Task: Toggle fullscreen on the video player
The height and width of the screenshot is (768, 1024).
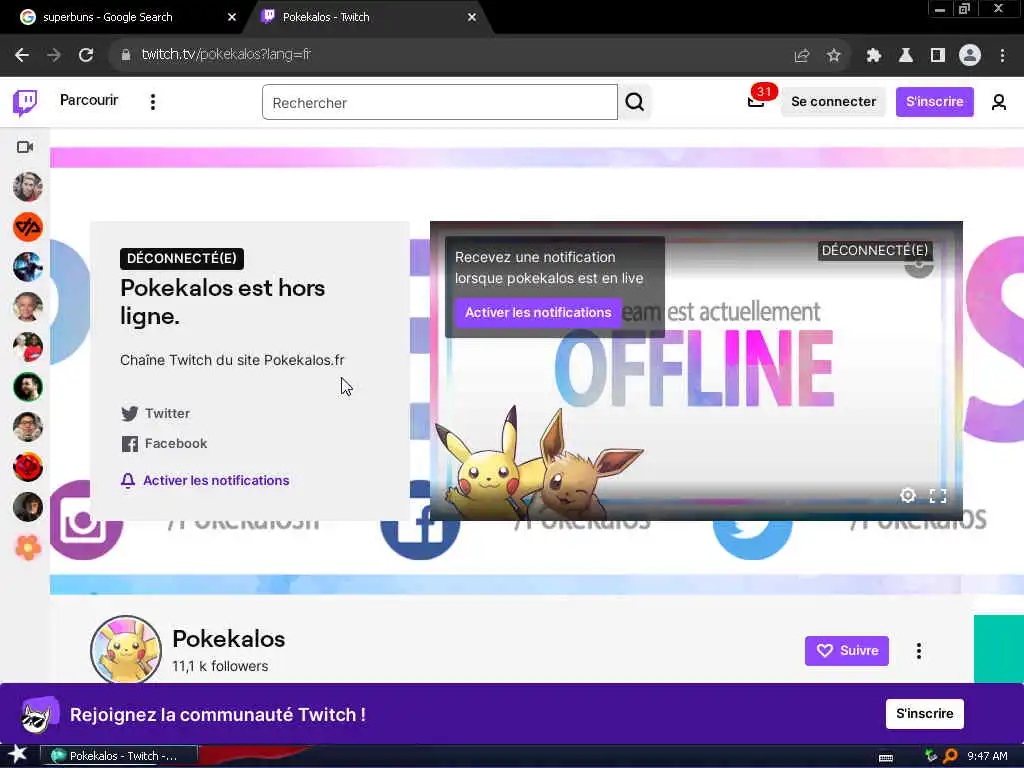Action: [938, 496]
